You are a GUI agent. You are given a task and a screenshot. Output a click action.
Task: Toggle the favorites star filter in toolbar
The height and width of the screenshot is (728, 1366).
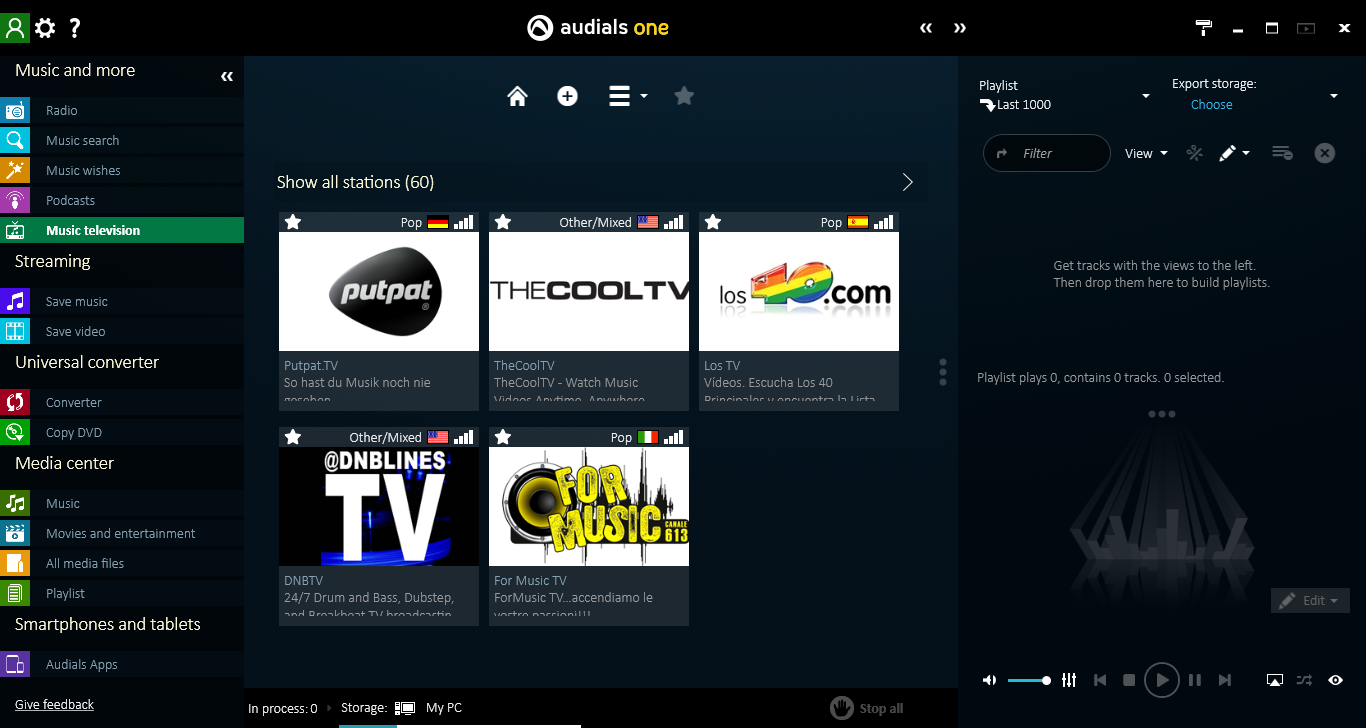tap(684, 96)
